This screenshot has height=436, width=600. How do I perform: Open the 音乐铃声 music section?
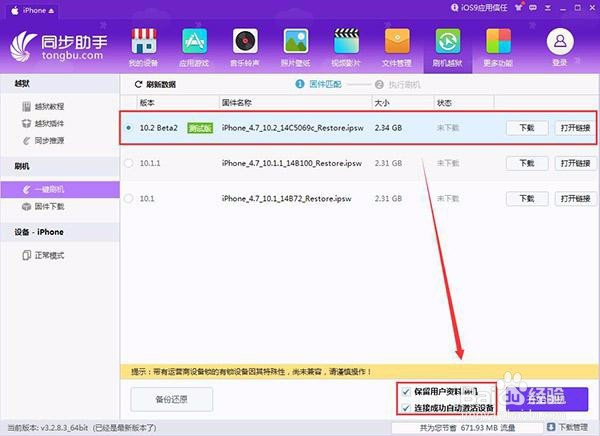click(x=245, y=48)
